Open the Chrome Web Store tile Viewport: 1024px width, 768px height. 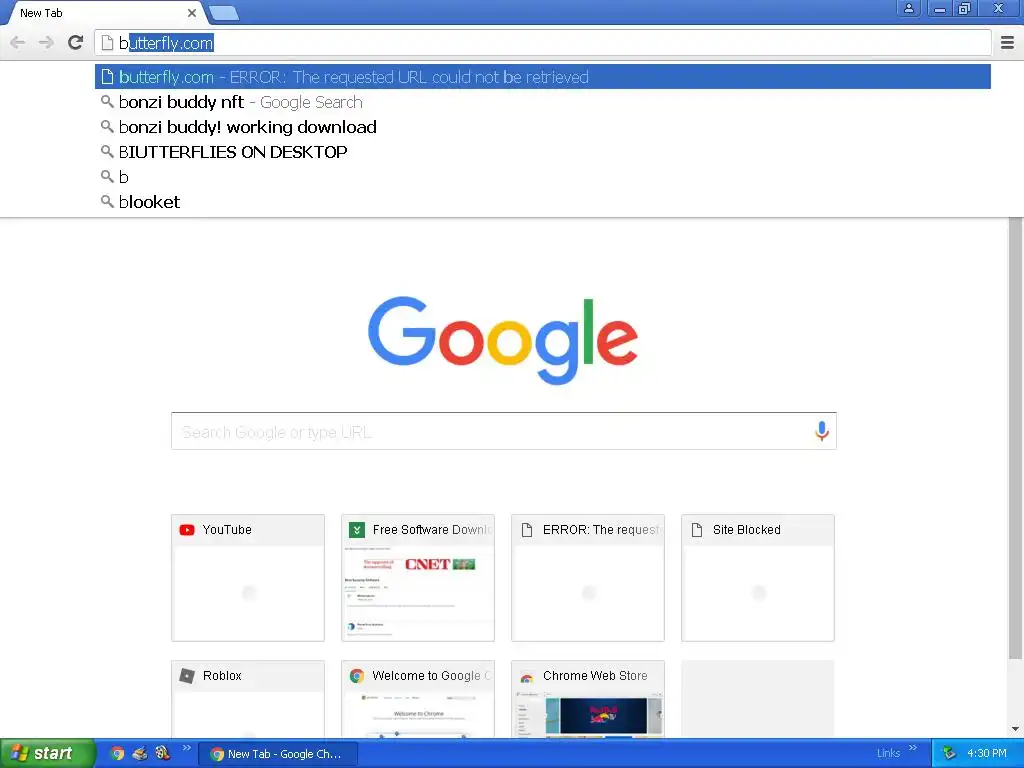pos(588,699)
